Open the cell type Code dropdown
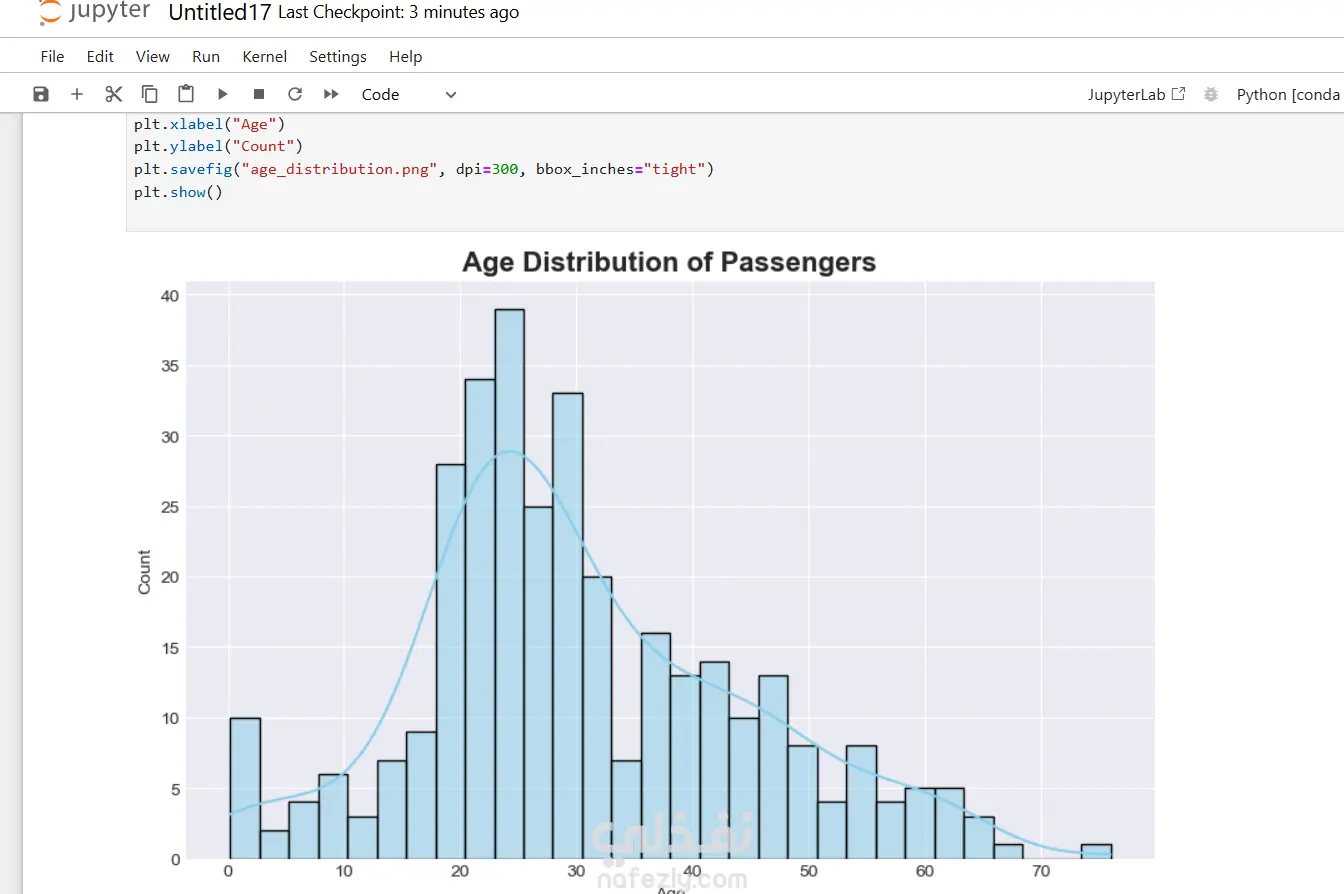The width and height of the screenshot is (1344, 894). [x=408, y=94]
